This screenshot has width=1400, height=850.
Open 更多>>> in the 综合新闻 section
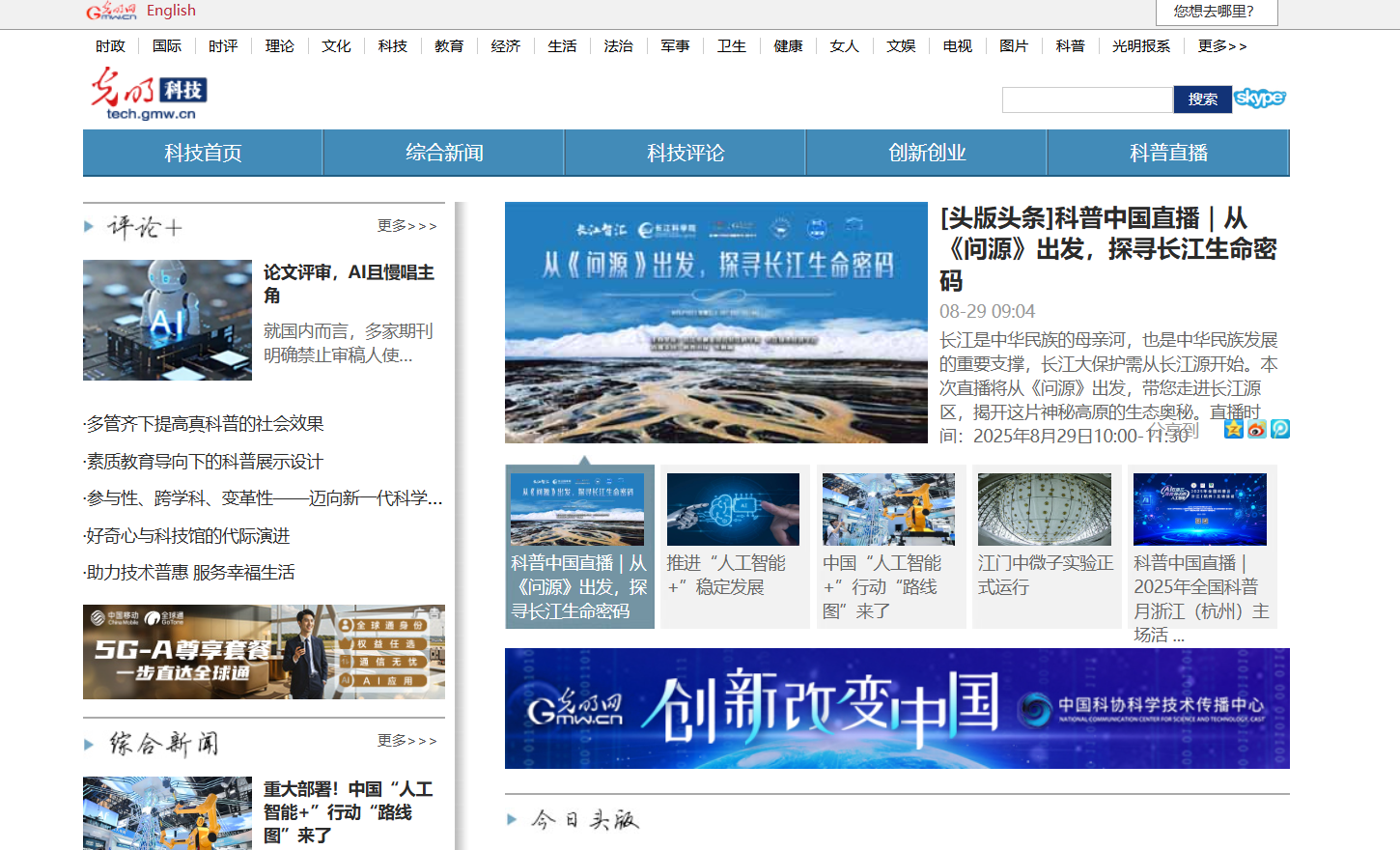tap(406, 741)
